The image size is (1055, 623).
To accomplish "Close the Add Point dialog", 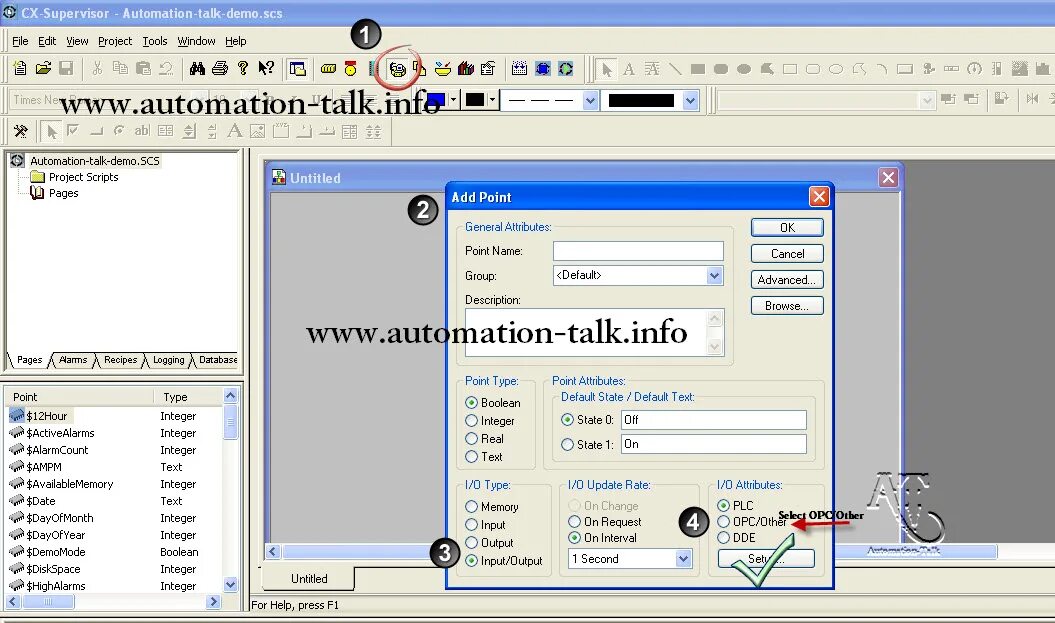I will [x=818, y=196].
